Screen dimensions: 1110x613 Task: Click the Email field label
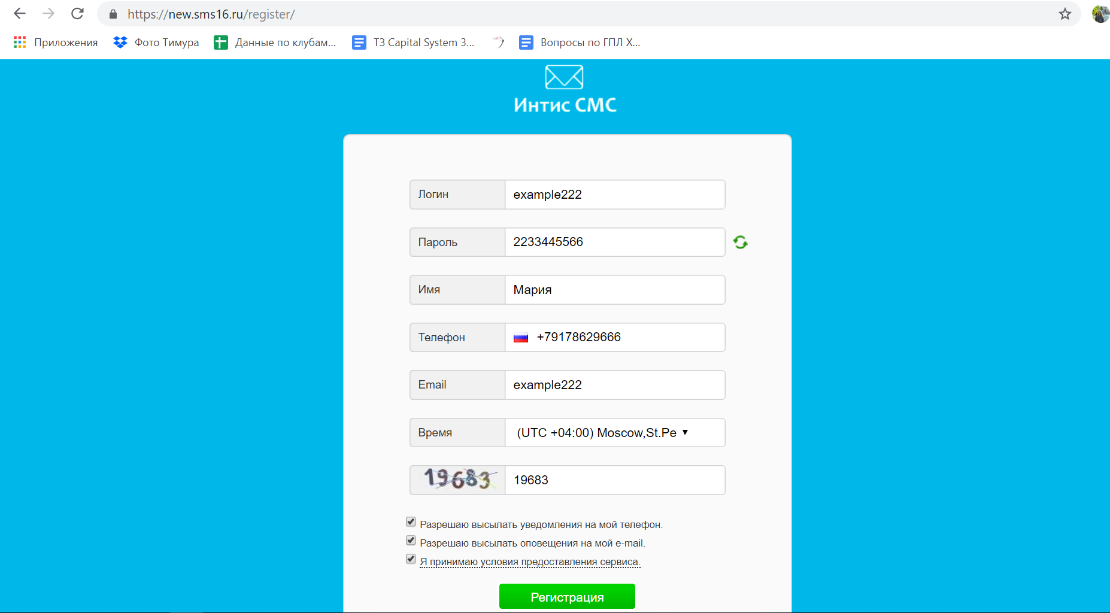coord(432,385)
